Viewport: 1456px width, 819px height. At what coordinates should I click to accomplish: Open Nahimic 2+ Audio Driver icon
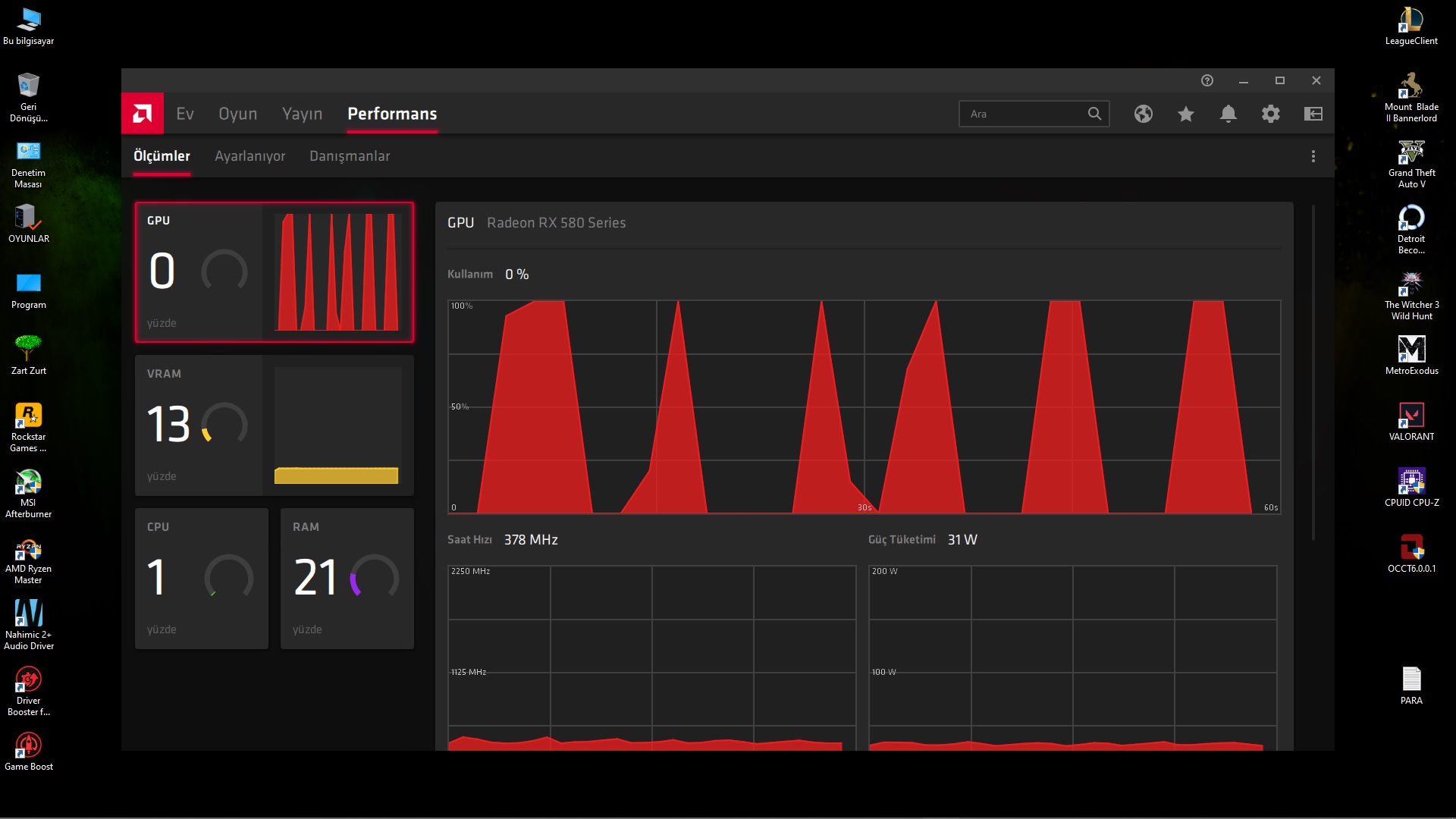point(29,626)
